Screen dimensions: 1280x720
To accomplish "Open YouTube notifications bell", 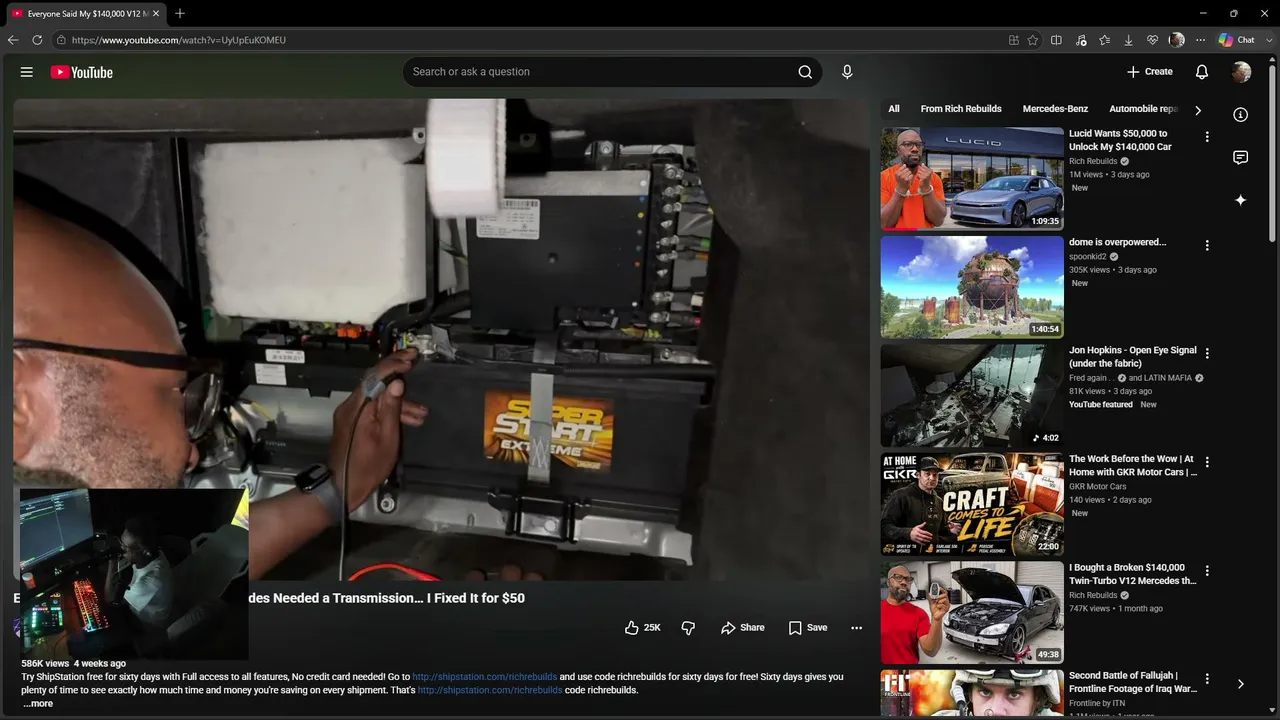I will pyautogui.click(x=1202, y=72).
